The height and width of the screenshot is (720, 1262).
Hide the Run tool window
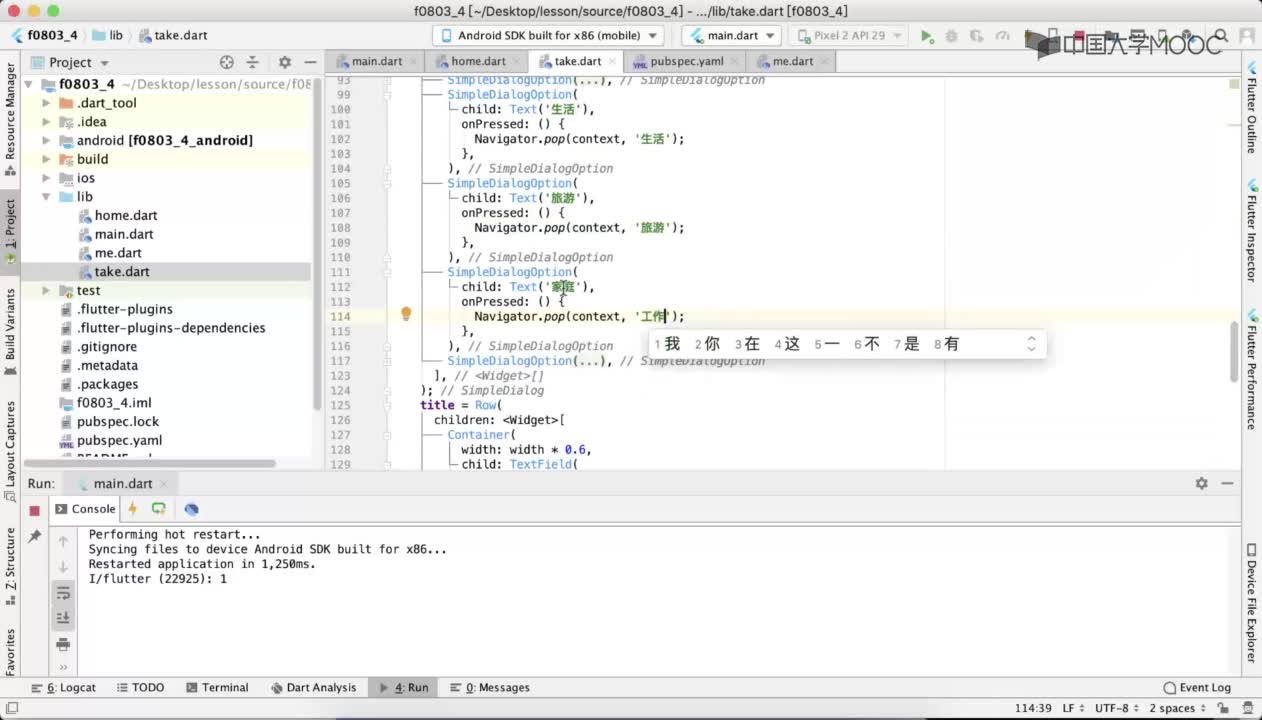pos(1227,483)
